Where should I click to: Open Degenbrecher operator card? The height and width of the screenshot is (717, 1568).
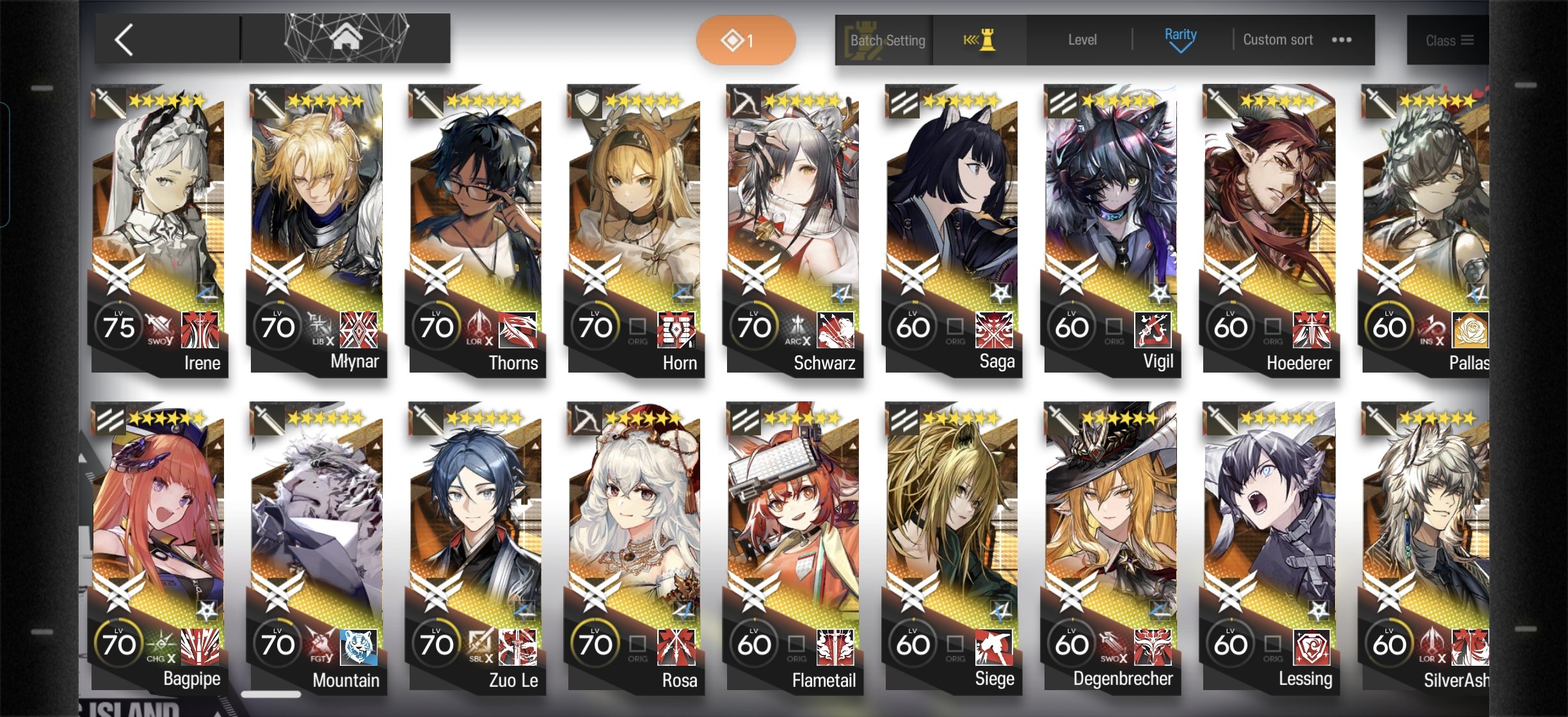pyautogui.click(x=1111, y=547)
